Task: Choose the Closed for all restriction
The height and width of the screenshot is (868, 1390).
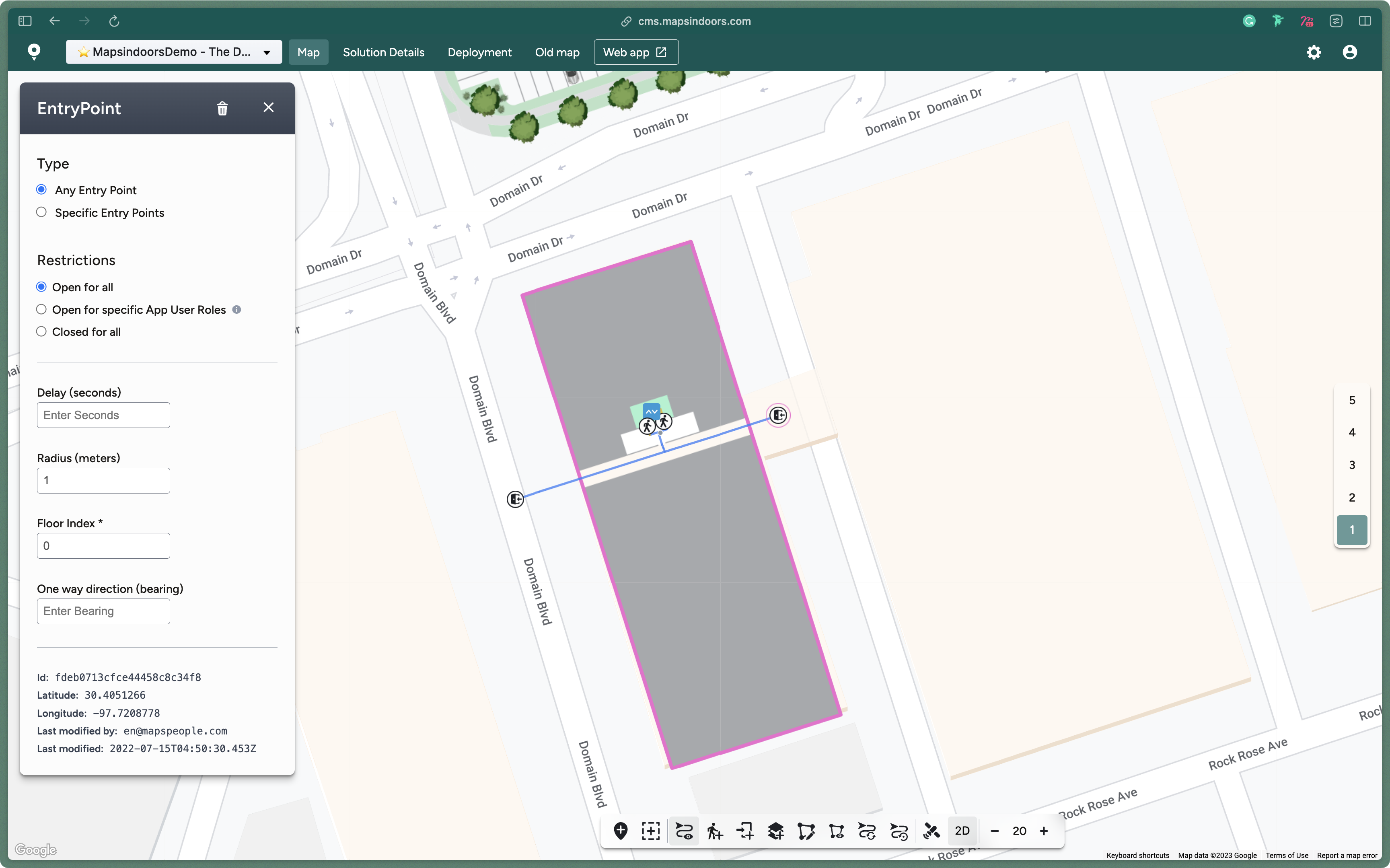Action: pos(41,332)
